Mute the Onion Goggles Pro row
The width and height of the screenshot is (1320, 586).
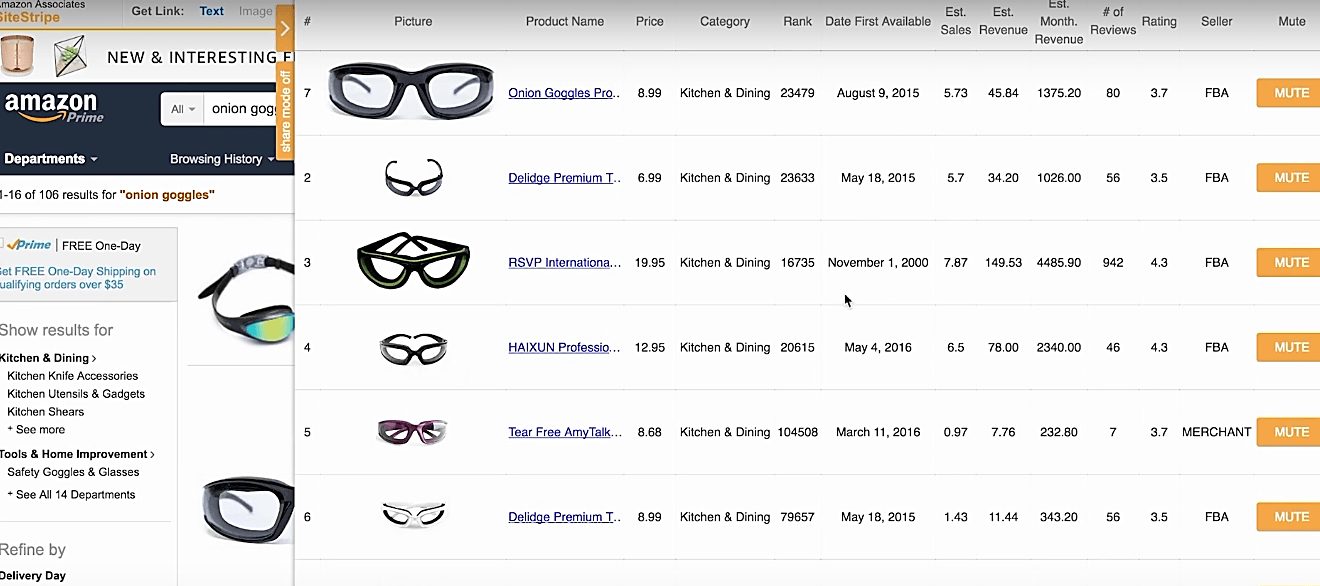[1290, 93]
